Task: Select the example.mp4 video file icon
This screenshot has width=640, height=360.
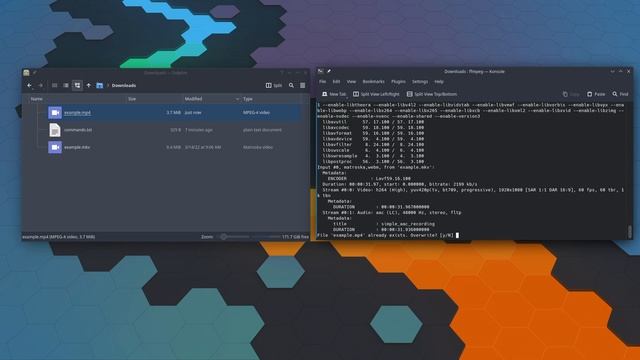Action: tap(55, 113)
